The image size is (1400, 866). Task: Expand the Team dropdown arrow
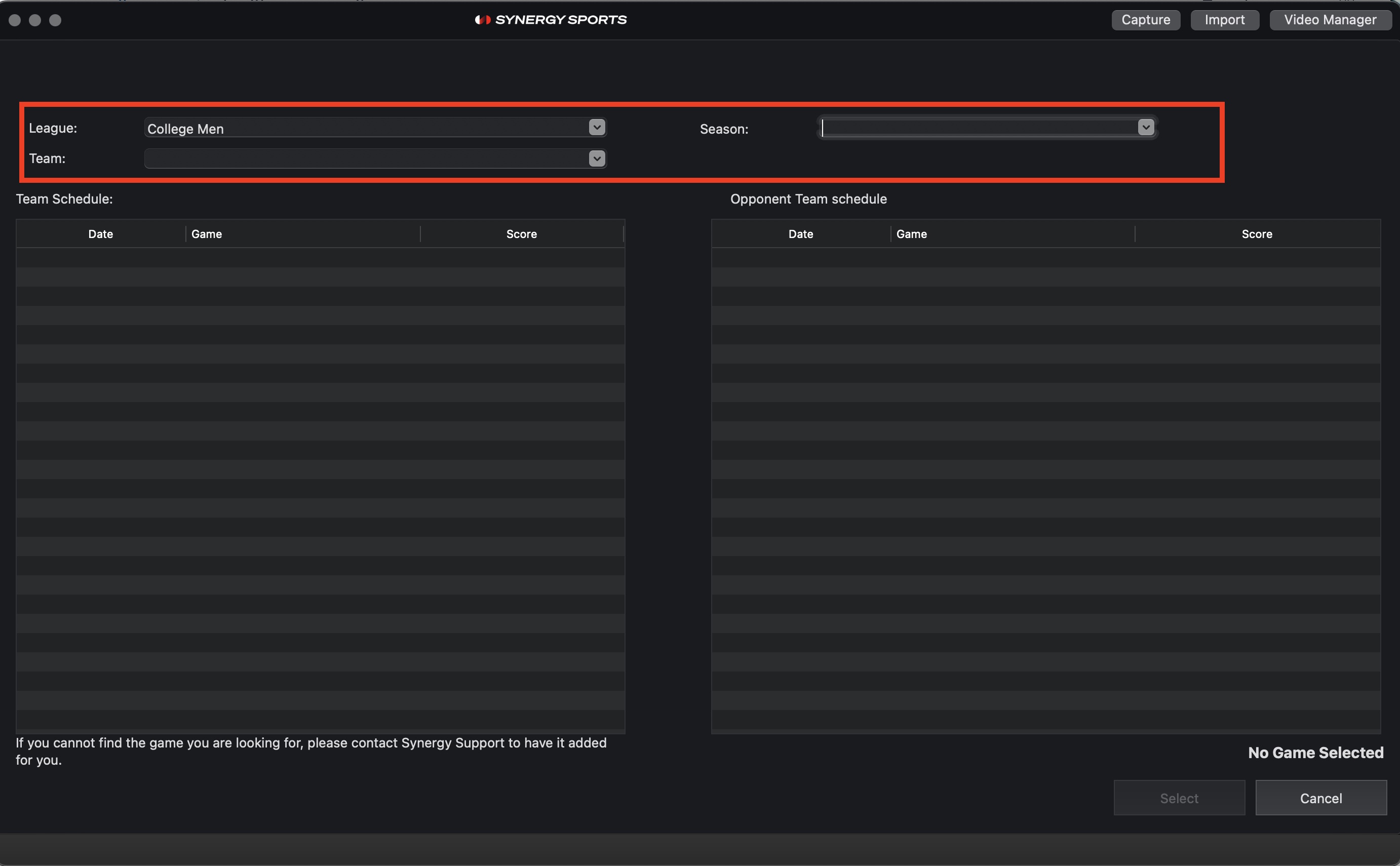(597, 159)
